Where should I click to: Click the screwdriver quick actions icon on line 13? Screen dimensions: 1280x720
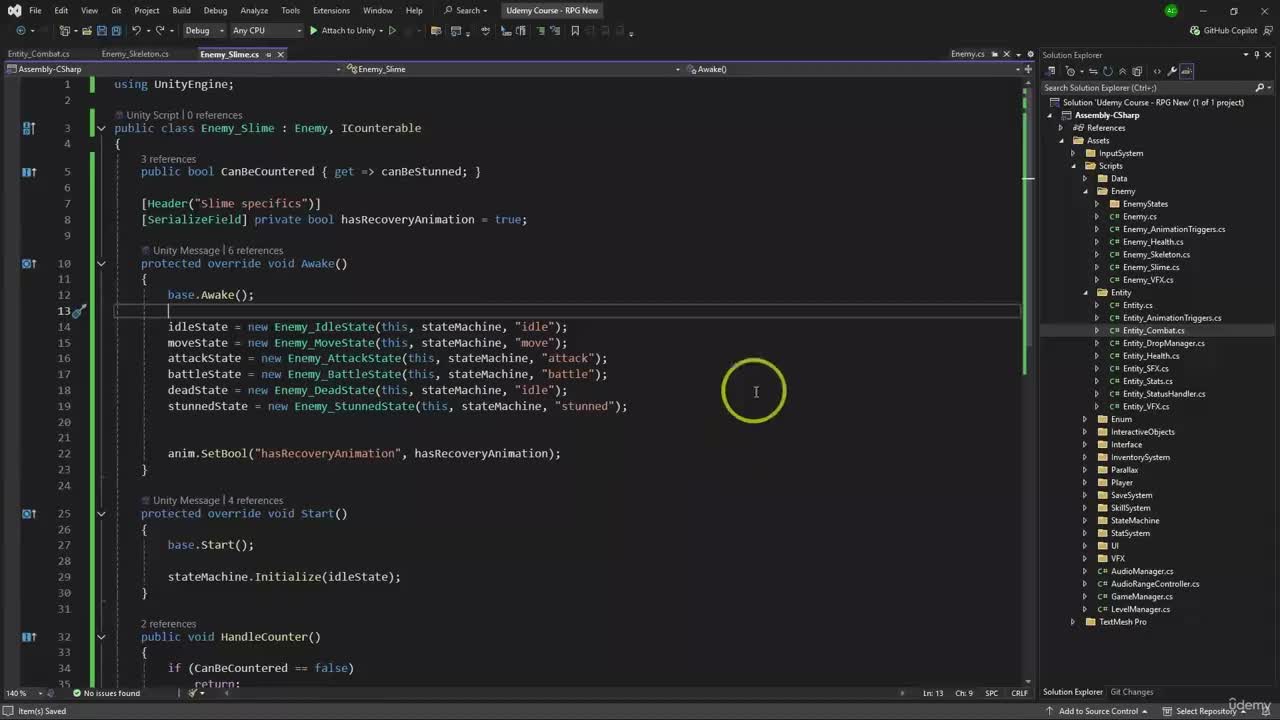click(x=78, y=311)
